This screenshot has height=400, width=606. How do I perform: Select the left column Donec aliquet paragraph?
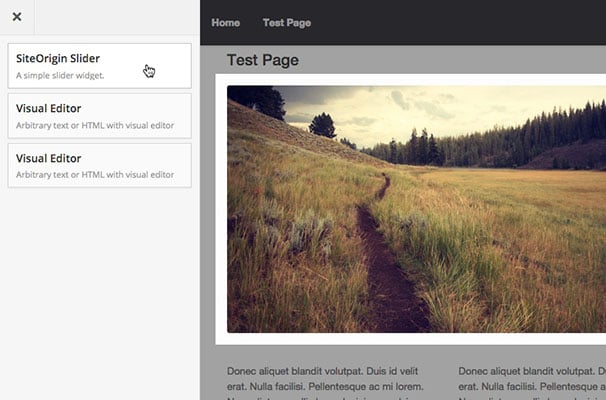(325, 383)
